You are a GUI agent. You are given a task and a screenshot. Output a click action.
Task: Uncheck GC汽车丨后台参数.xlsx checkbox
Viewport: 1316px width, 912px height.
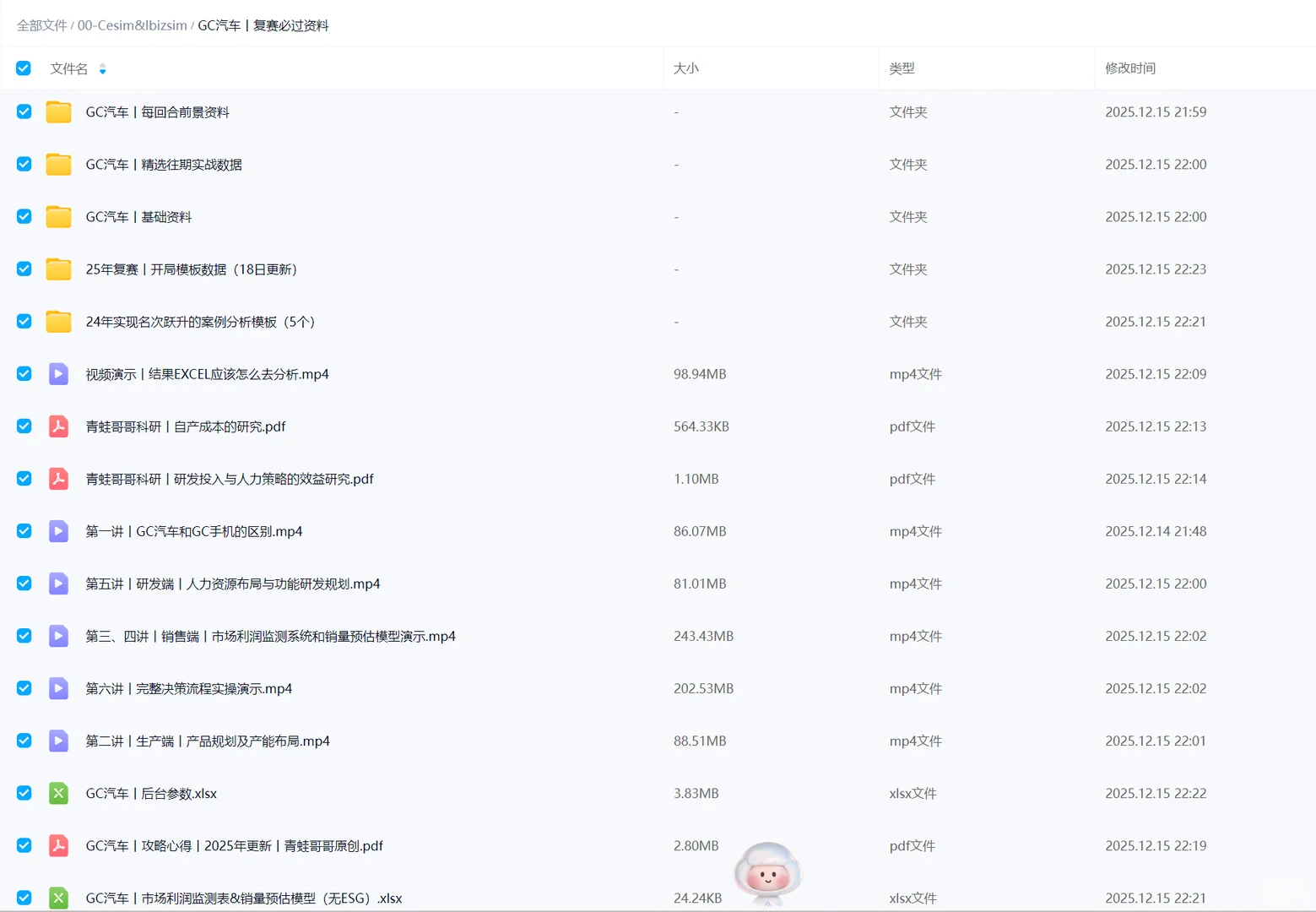24,792
